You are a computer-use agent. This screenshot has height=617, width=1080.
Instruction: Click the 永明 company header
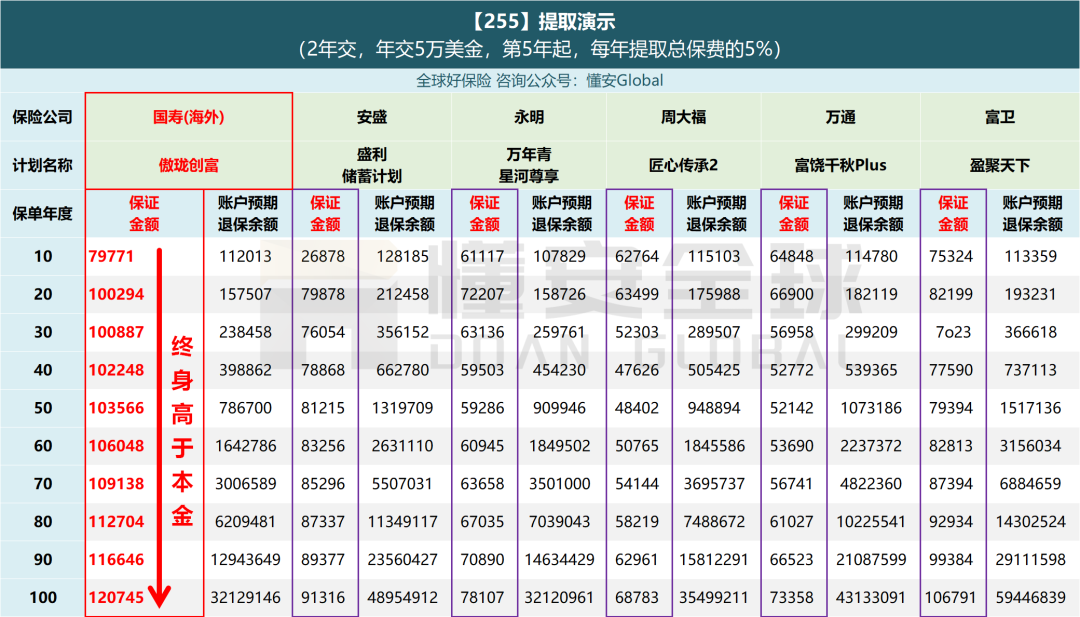coord(529,117)
